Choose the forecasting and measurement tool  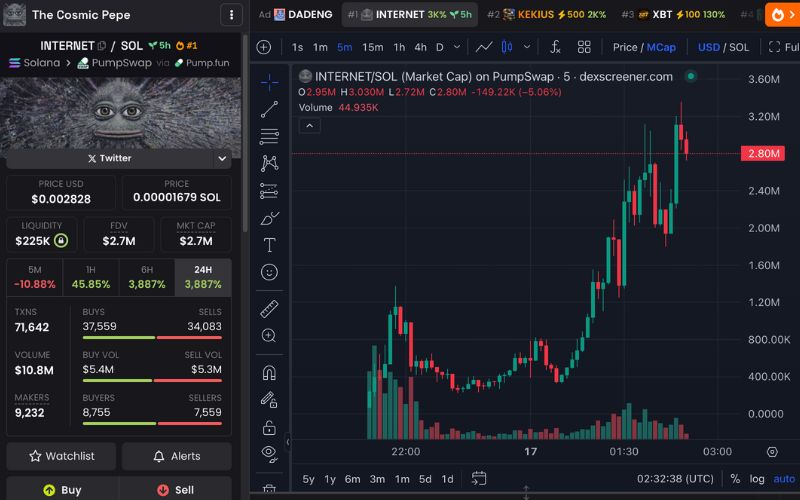[x=269, y=191]
